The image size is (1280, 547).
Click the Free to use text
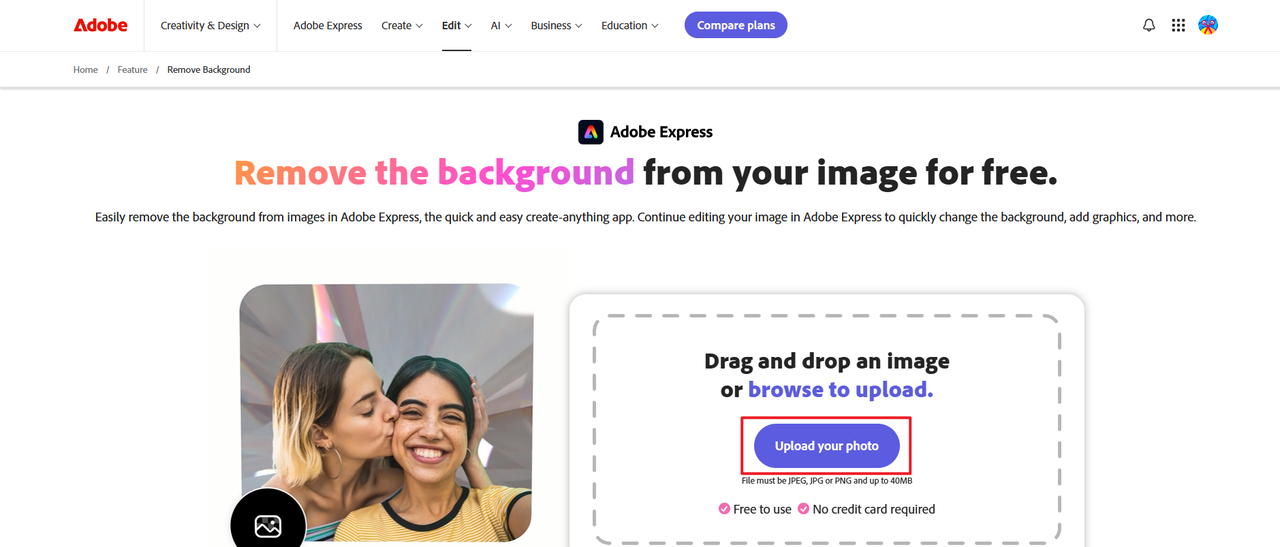[x=762, y=509]
